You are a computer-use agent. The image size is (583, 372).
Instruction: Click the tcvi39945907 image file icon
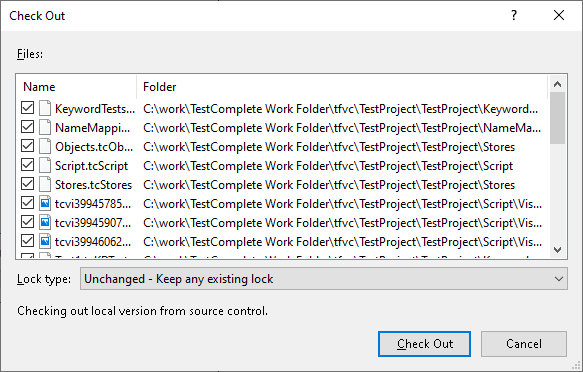click(45, 222)
